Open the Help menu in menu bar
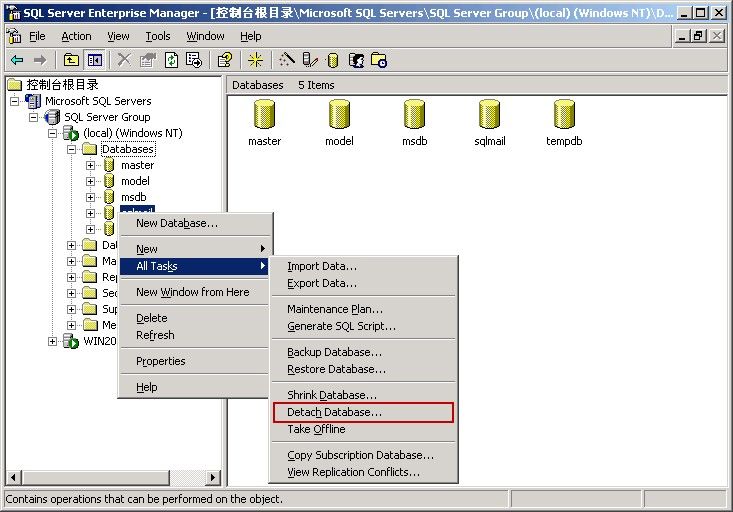Viewport: 733px width, 512px height. 251,36
